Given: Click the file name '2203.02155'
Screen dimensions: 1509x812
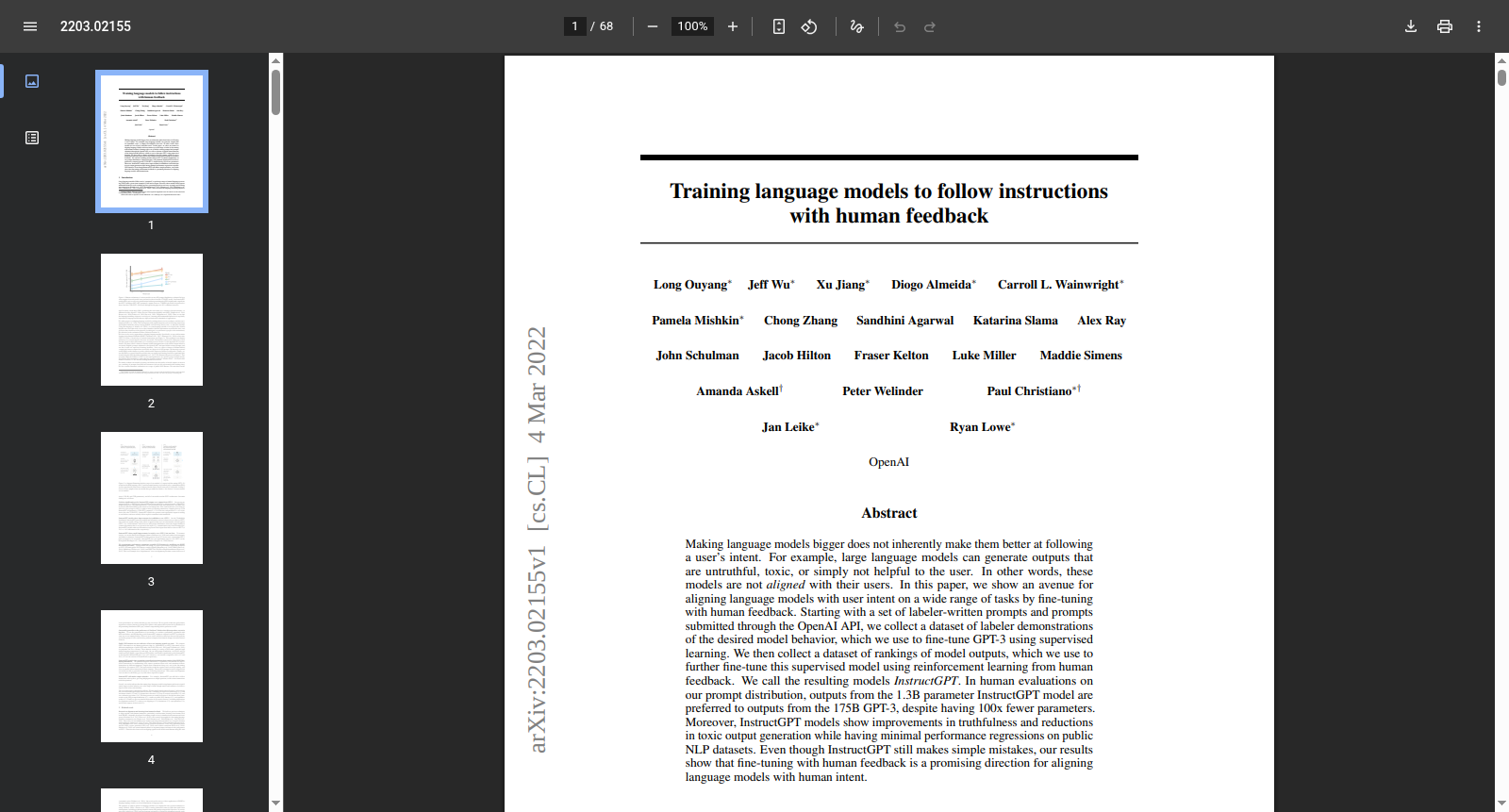Looking at the screenshot, I should 95,26.
